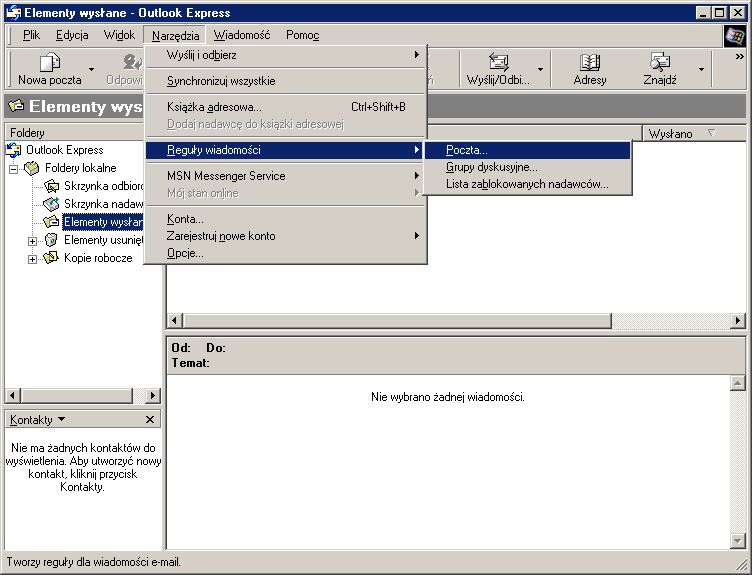Maximize the Outlook Express window
This screenshot has height=575, width=752.
point(719,13)
